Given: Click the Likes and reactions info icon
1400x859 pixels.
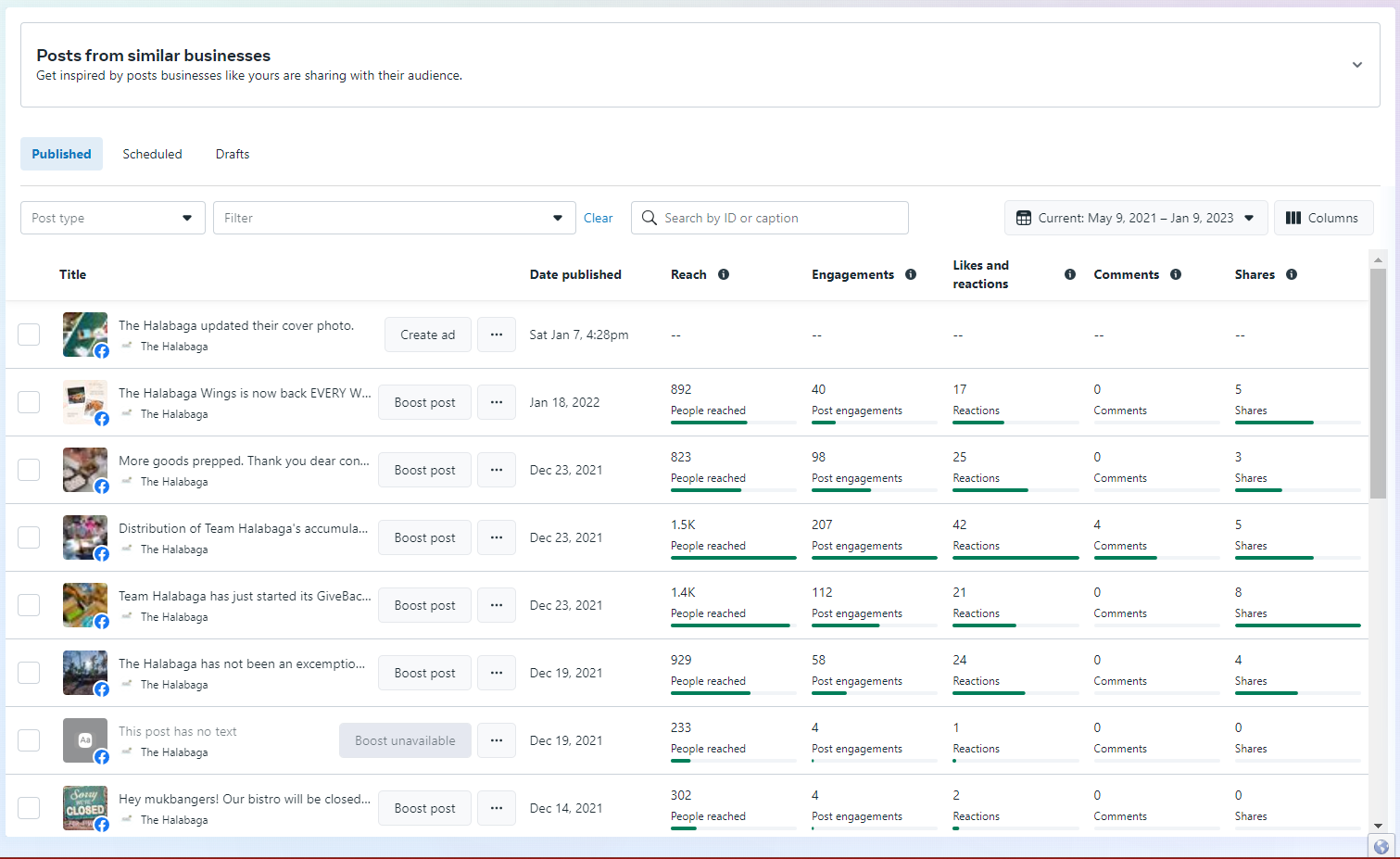Looking at the screenshot, I should [1070, 274].
